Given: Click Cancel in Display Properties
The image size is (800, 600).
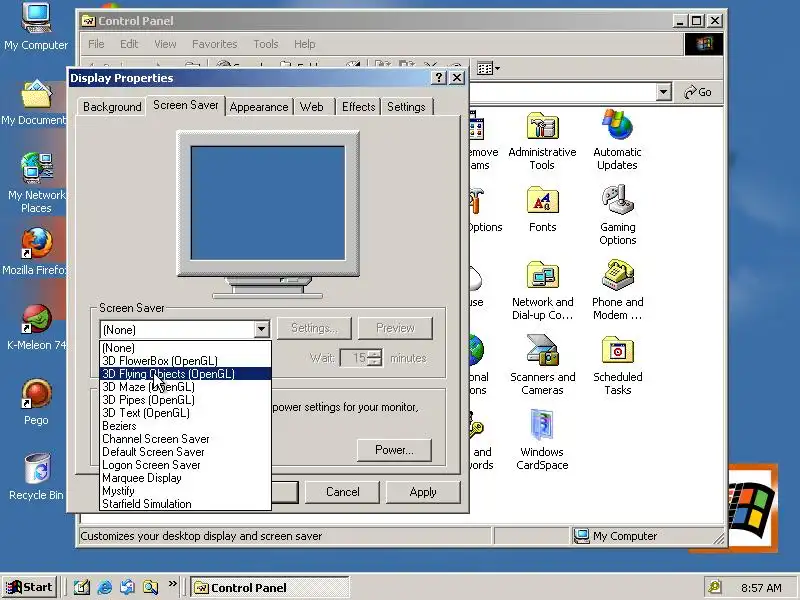Looking at the screenshot, I should (343, 492).
